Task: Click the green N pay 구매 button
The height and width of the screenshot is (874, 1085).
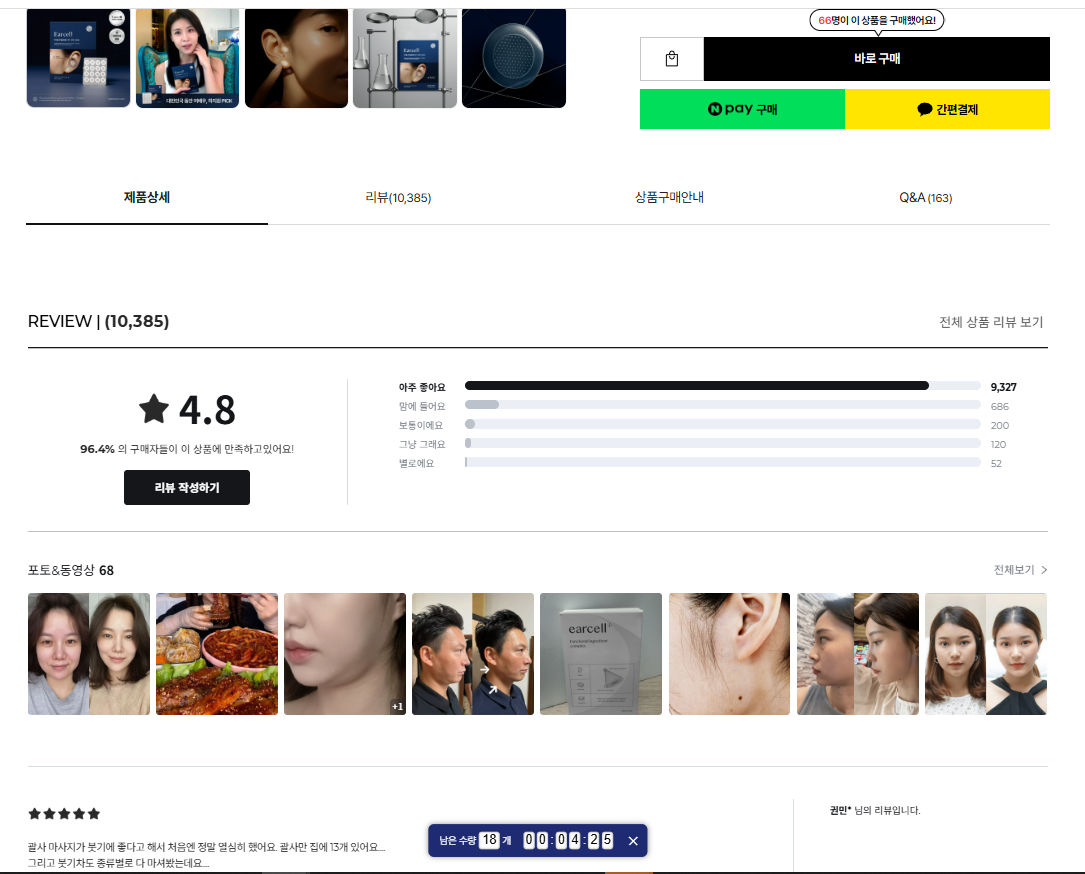Action: point(742,109)
